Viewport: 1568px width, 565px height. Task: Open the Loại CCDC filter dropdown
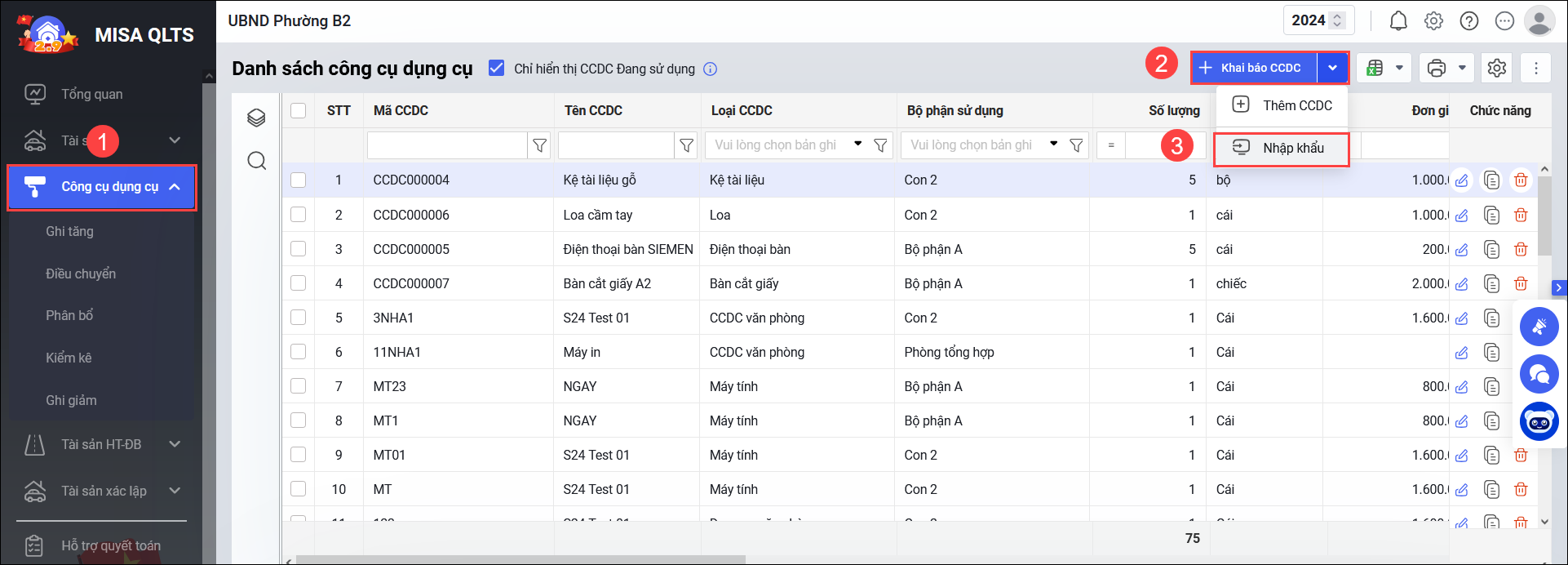[858, 145]
